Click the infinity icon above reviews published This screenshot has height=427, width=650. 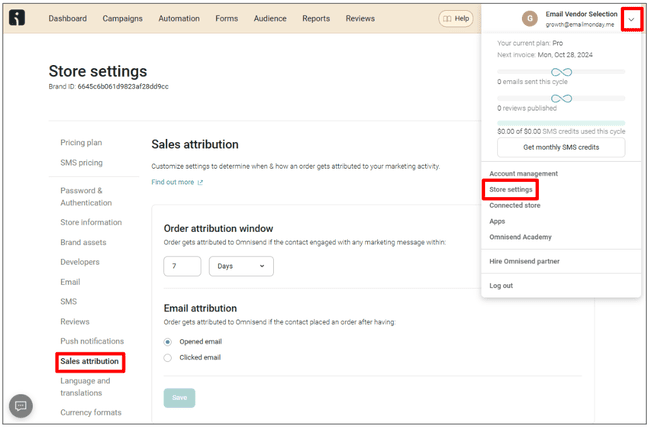561,99
